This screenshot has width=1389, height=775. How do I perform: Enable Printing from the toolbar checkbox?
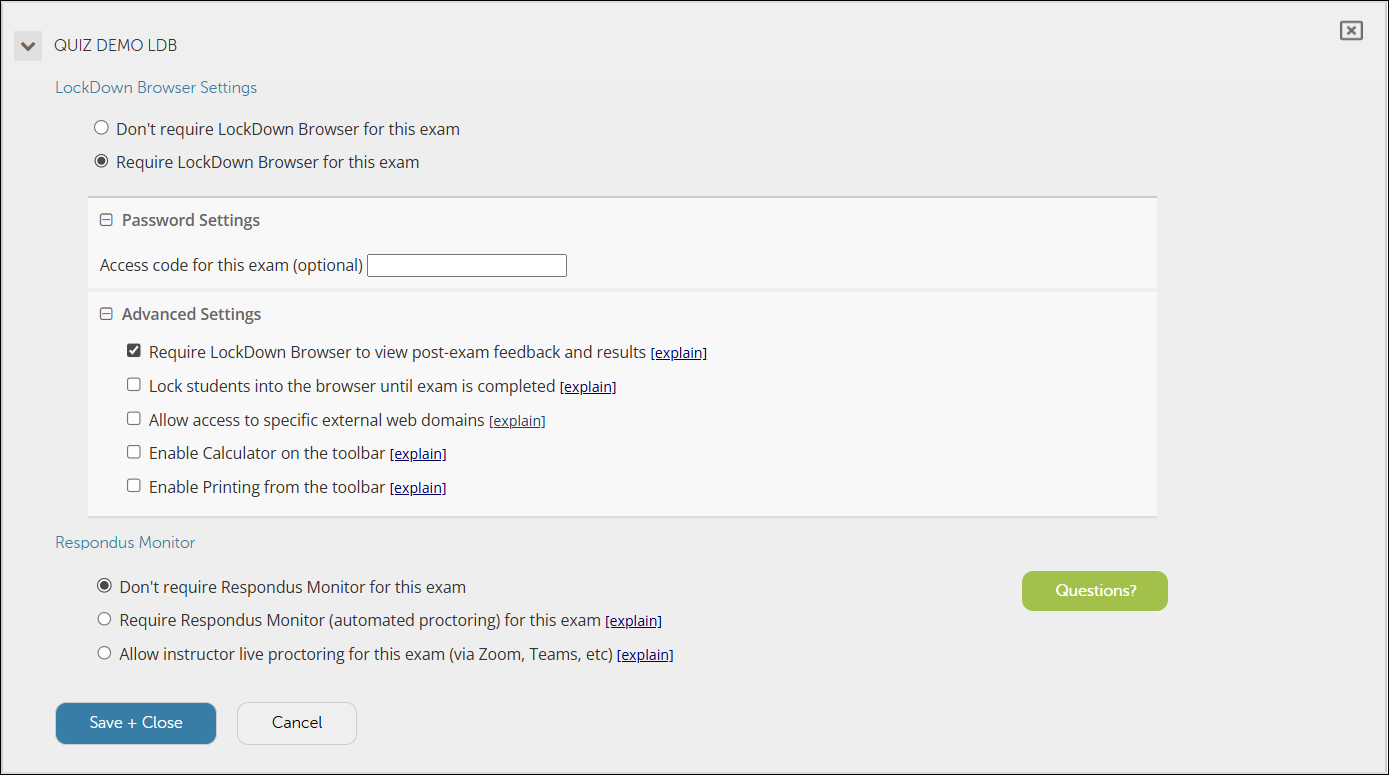[134, 486]
